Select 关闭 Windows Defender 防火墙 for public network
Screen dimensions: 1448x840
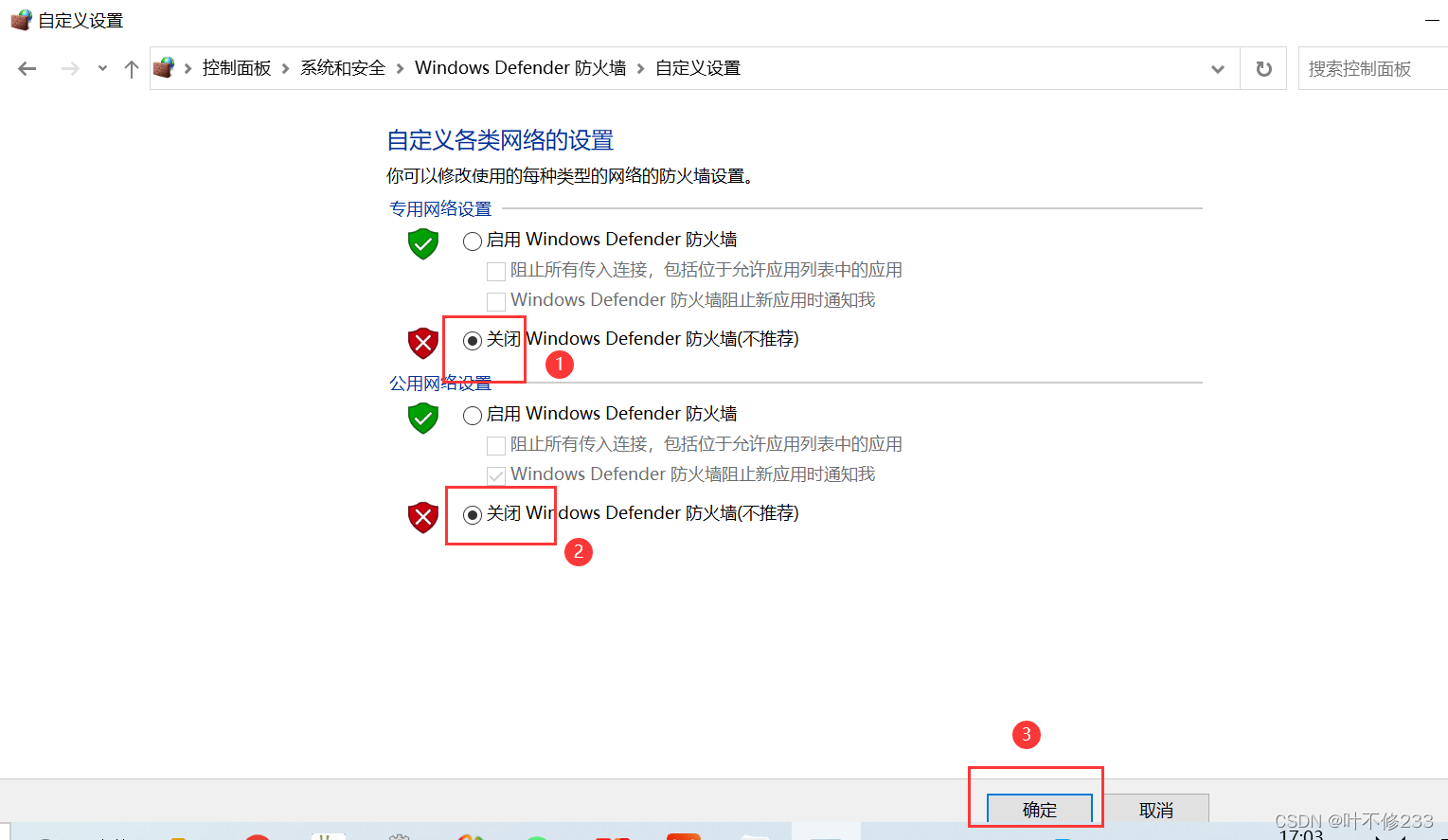(473, 514)
